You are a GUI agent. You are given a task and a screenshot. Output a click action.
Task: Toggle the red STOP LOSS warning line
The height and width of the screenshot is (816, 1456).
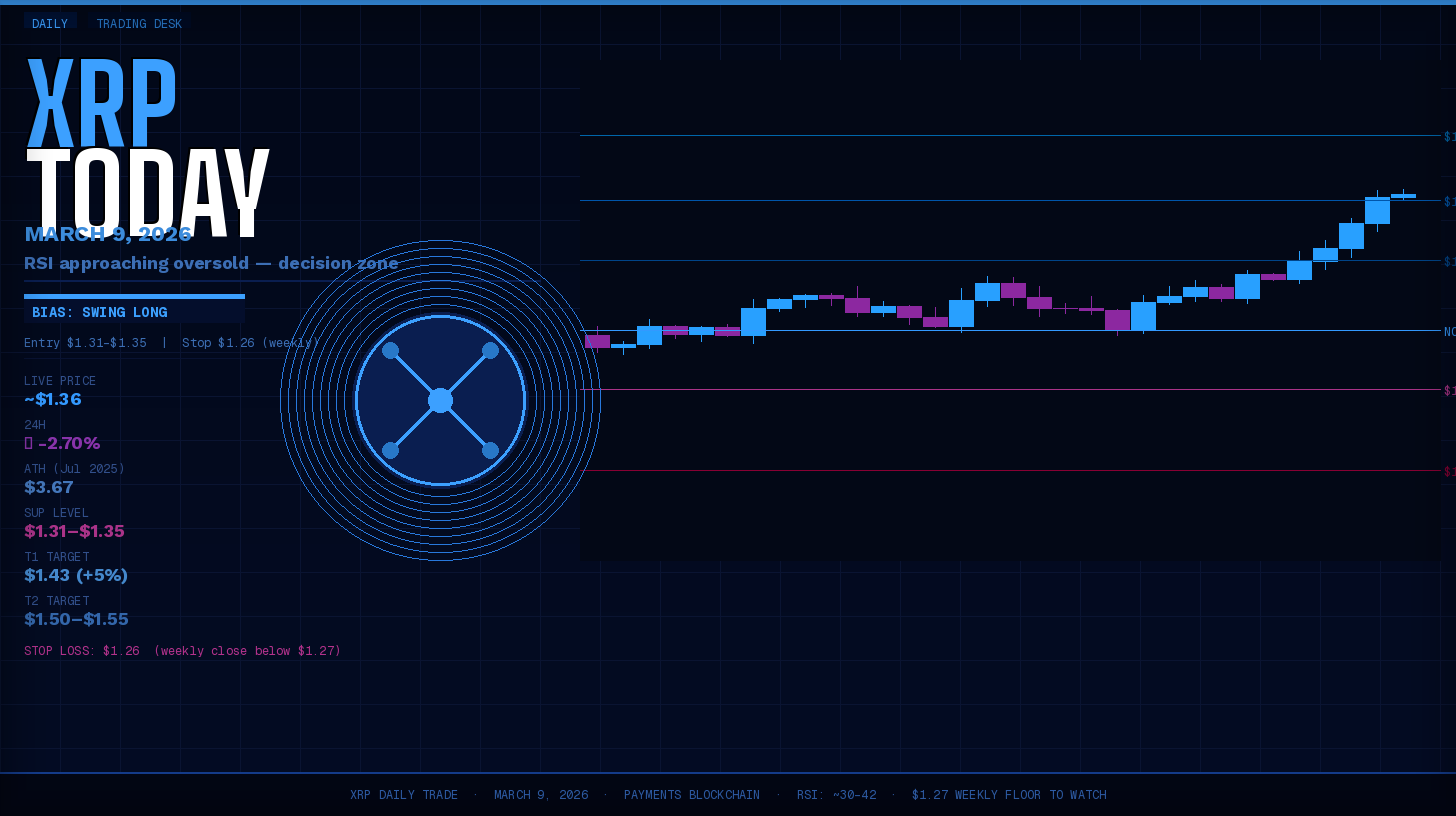tap(1000, 467)
